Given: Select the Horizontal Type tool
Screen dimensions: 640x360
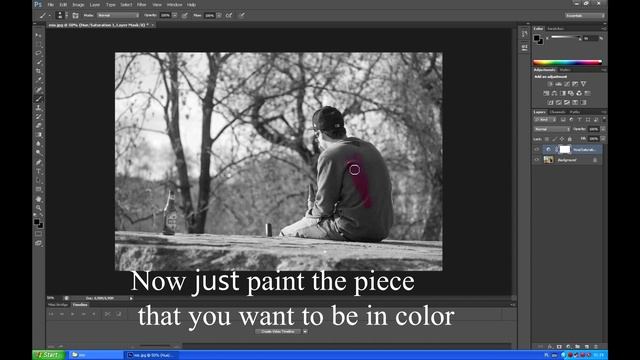Looking at the screenshot, I should click(x=38, y=171).
